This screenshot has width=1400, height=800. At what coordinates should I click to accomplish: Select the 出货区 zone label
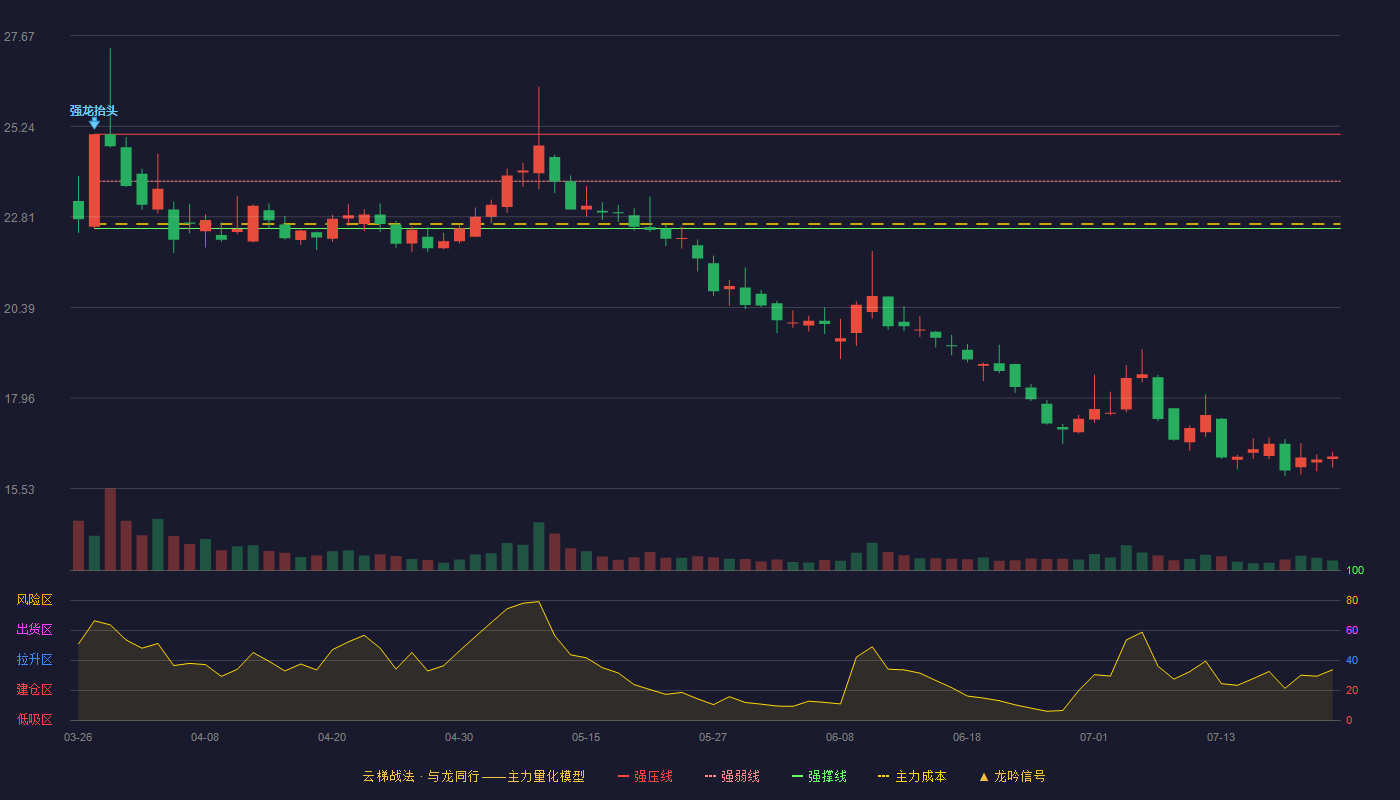click(x=34, y=630)
